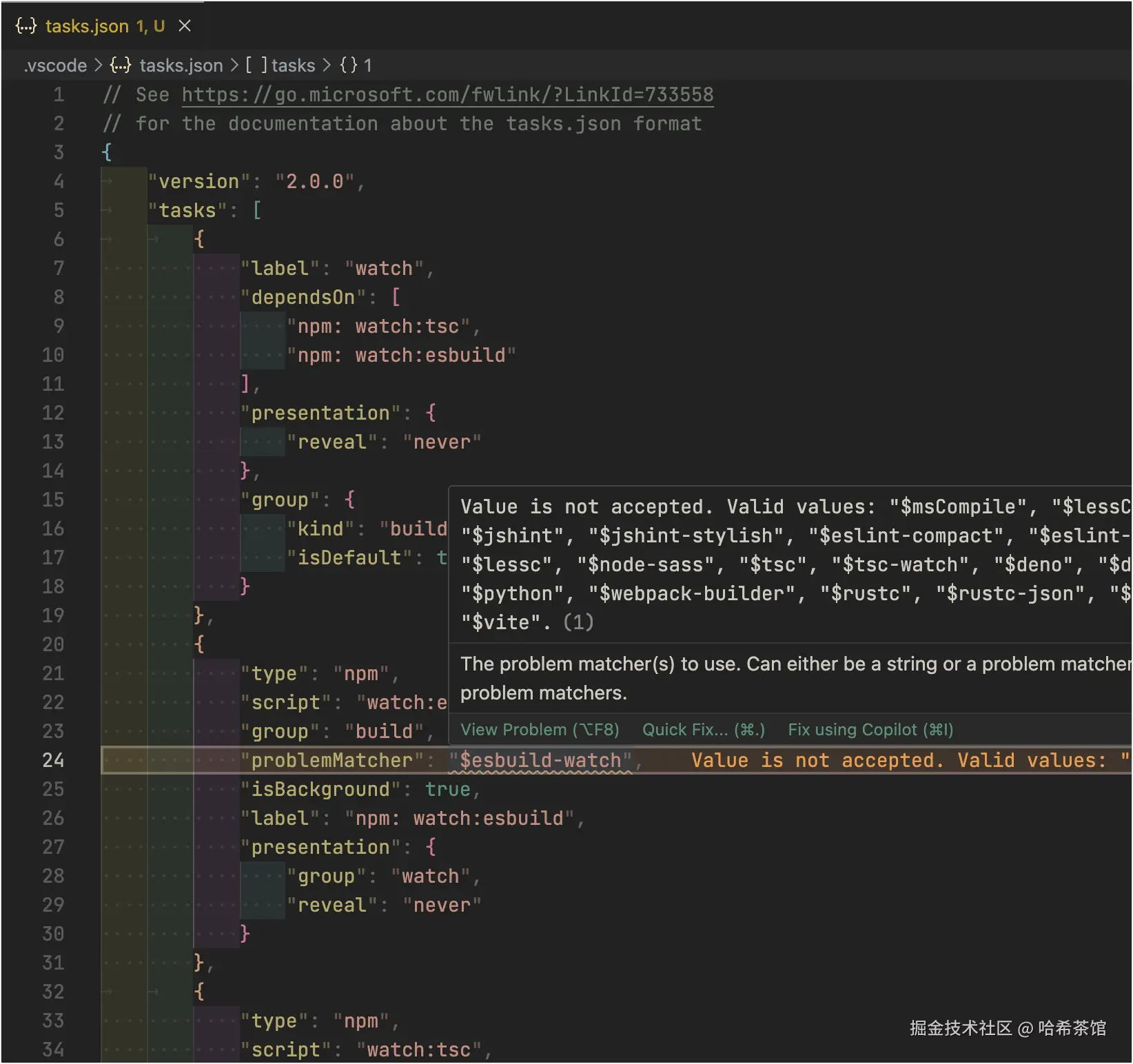Click the "version" key on line 4
Viewport: 1133px width, 1064px height.
coord(199,181)
